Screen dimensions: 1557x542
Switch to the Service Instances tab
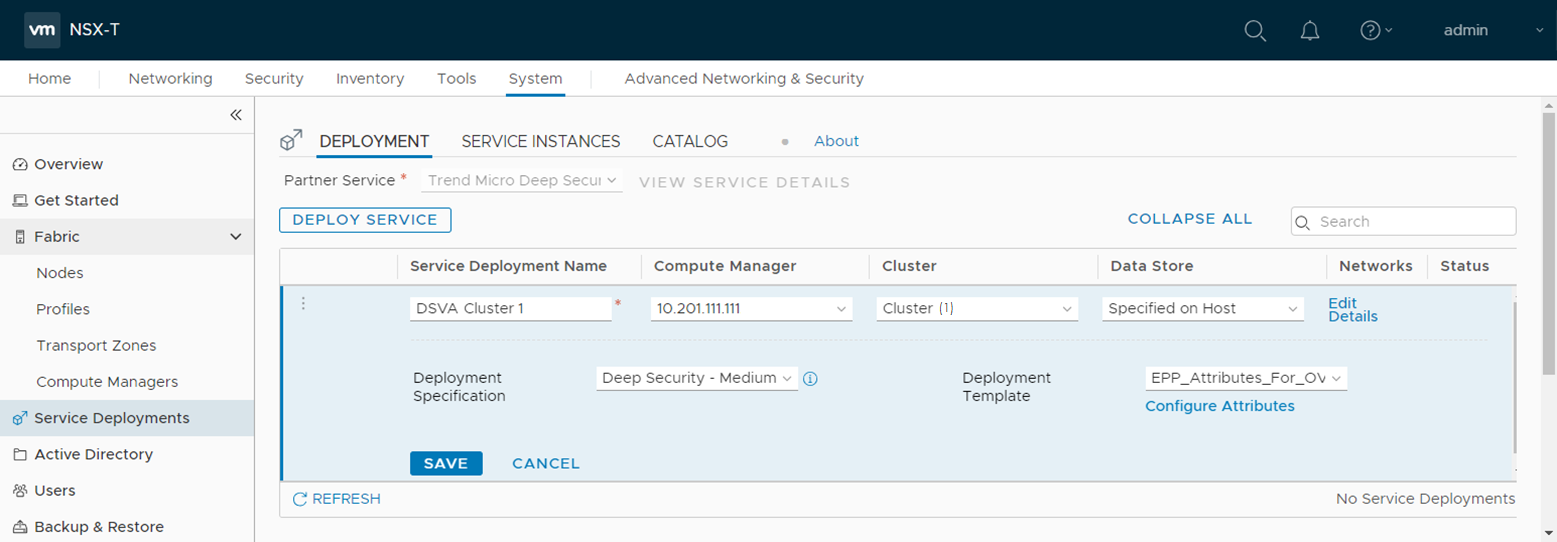coord(540,142)
